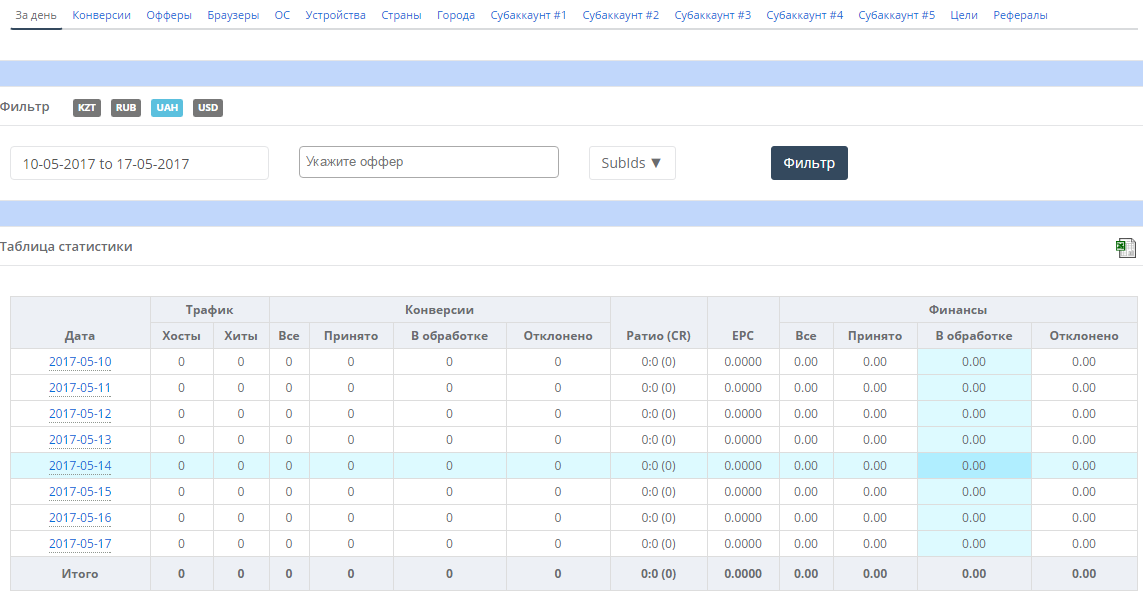Click the Итого row label
Viewport: 1143px width, 592px height.
click(x=80, y=574)
